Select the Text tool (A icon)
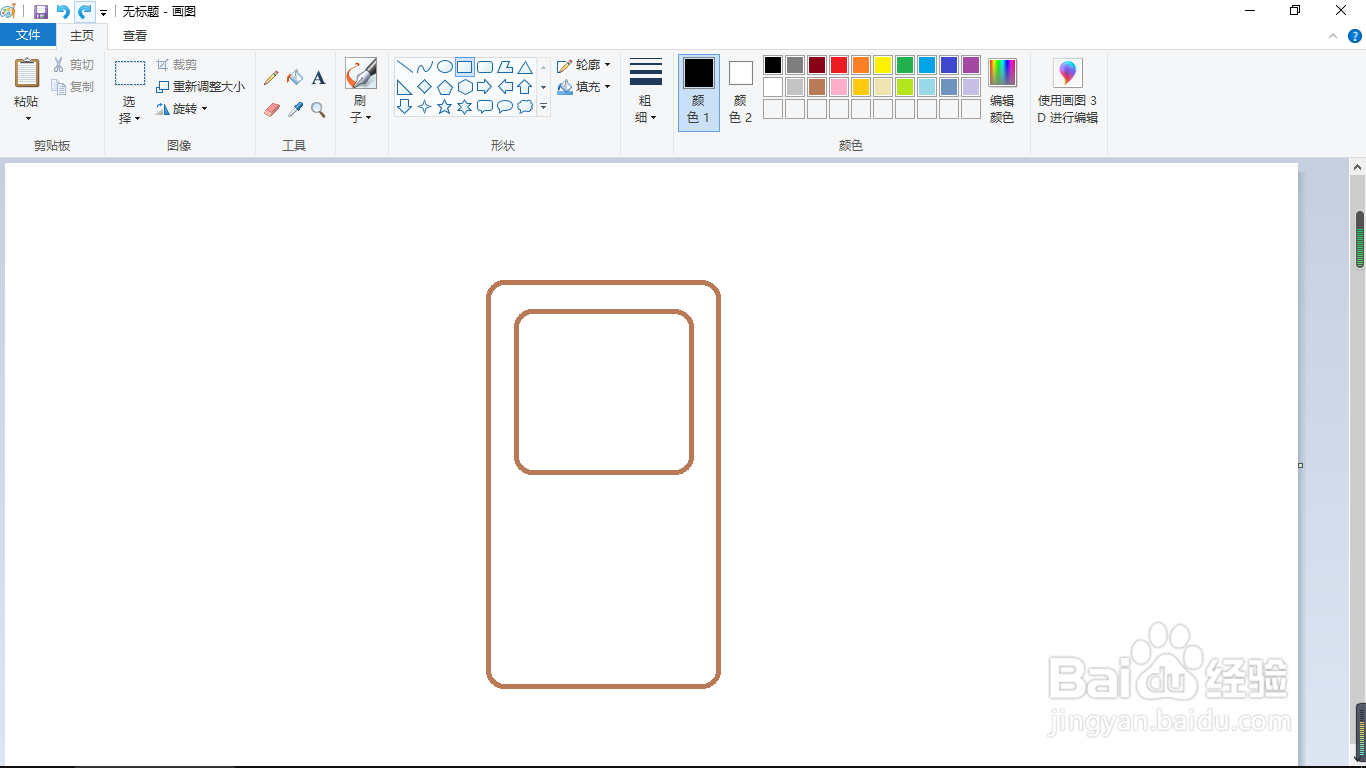The height and width of the screenshot is (768, 1366). [318, 78]
